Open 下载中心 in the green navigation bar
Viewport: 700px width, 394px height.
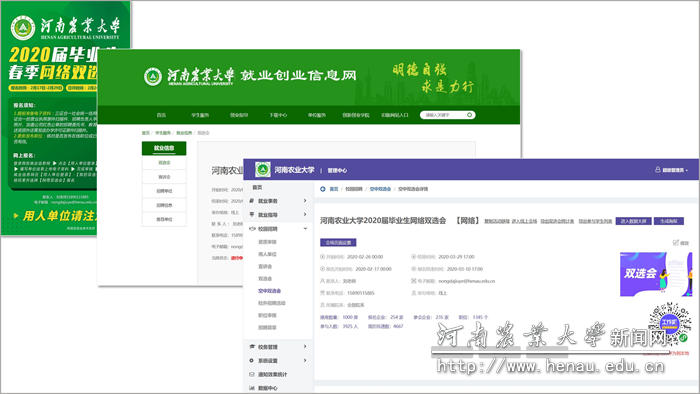[x=278, y=115]
